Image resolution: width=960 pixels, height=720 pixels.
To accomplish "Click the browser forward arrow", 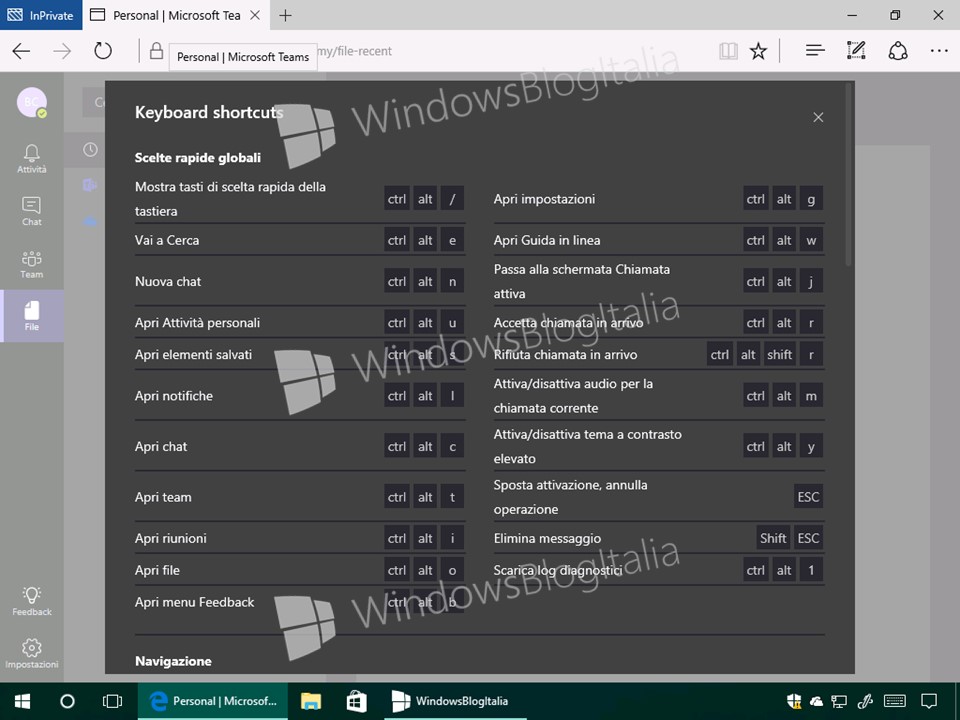I will click(62, 51).
